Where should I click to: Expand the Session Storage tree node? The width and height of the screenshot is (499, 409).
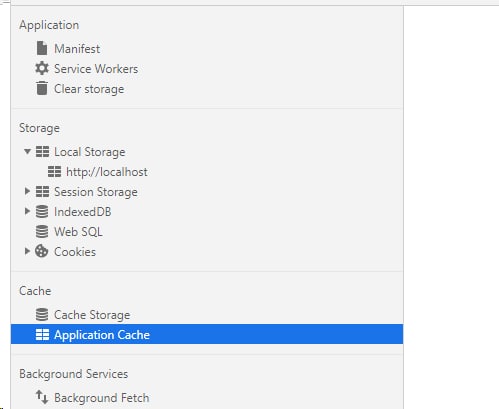coord(27,191)
